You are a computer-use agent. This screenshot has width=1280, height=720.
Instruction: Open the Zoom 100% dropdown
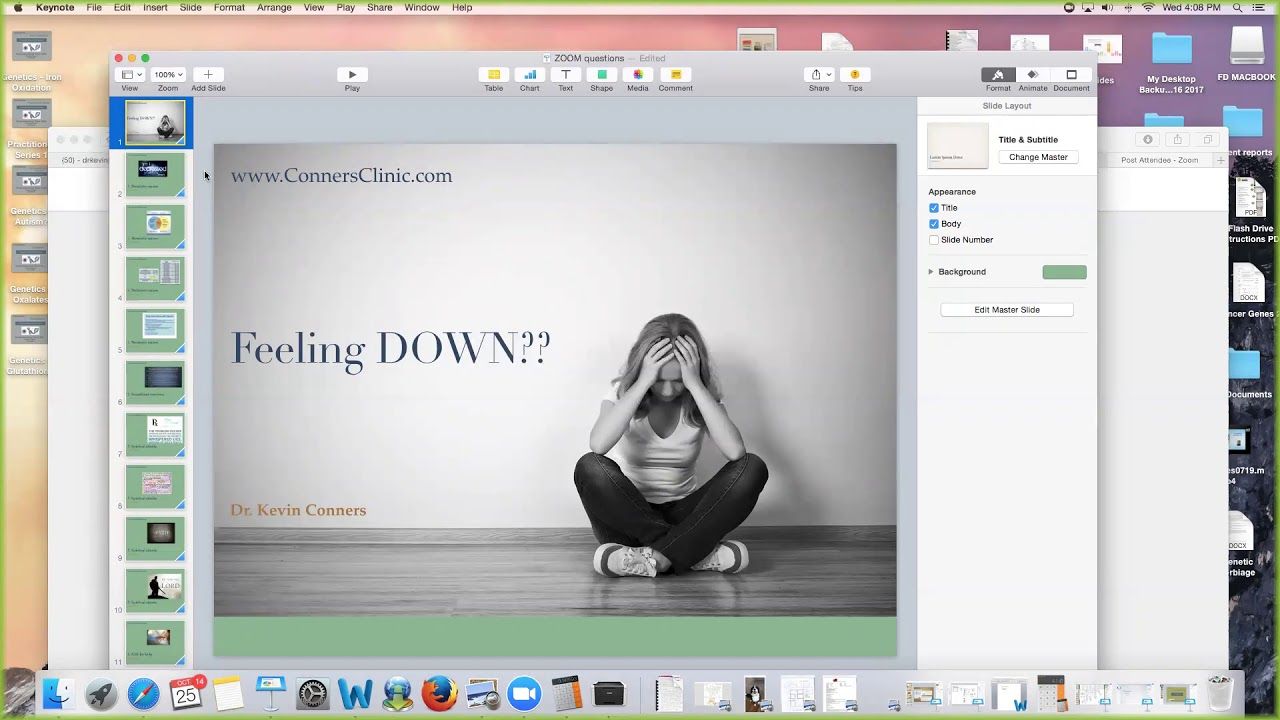[x=167, y=75]
